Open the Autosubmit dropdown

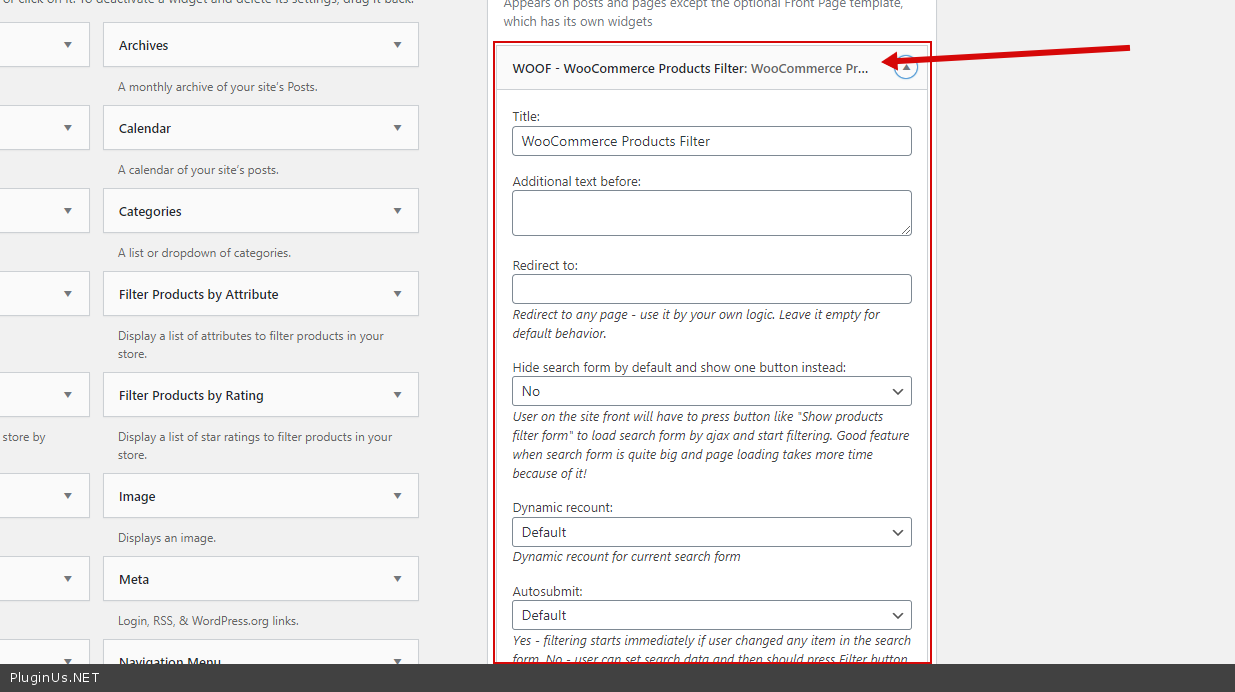pos(711,615)
